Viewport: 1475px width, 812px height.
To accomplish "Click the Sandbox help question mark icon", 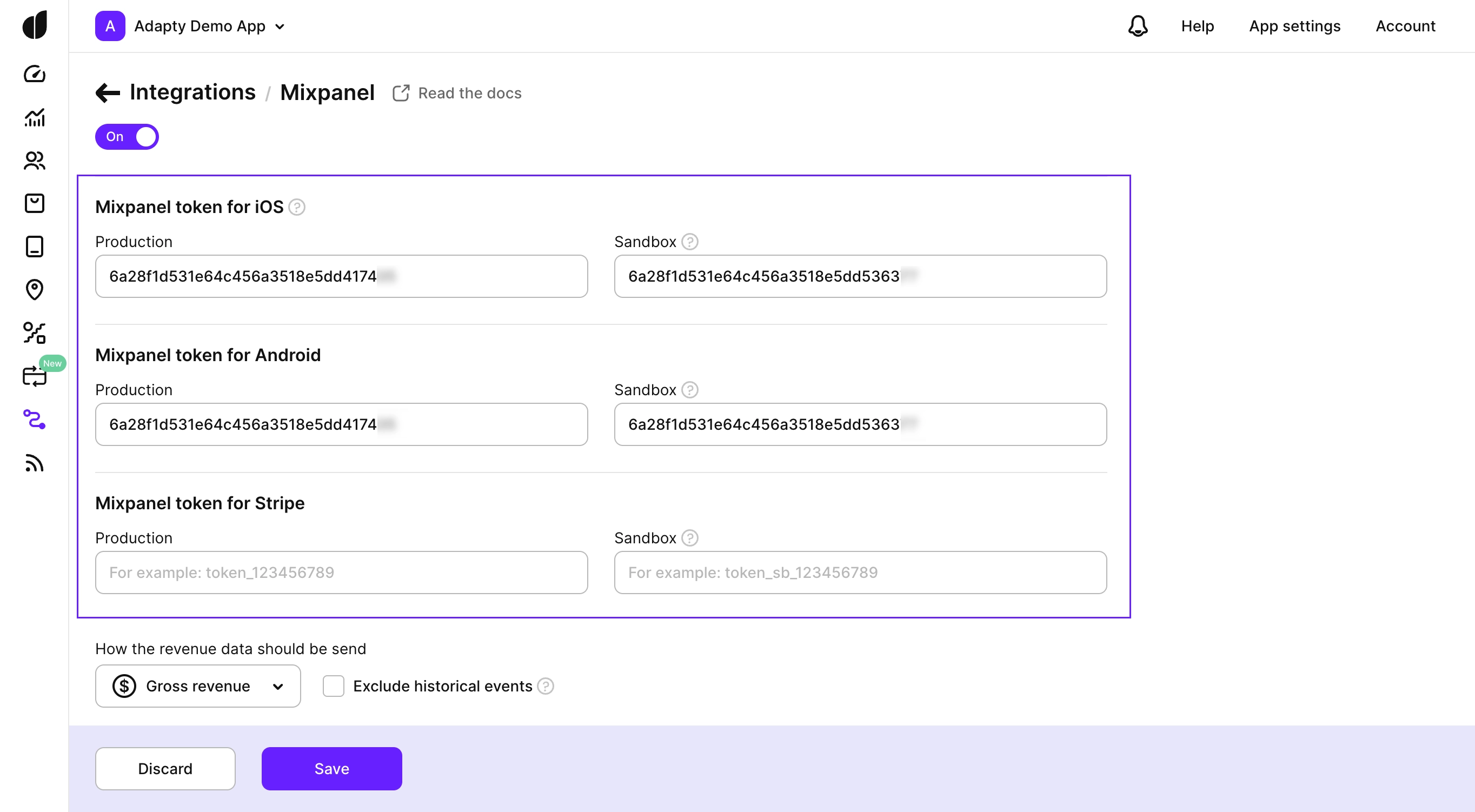I will 689,241.
